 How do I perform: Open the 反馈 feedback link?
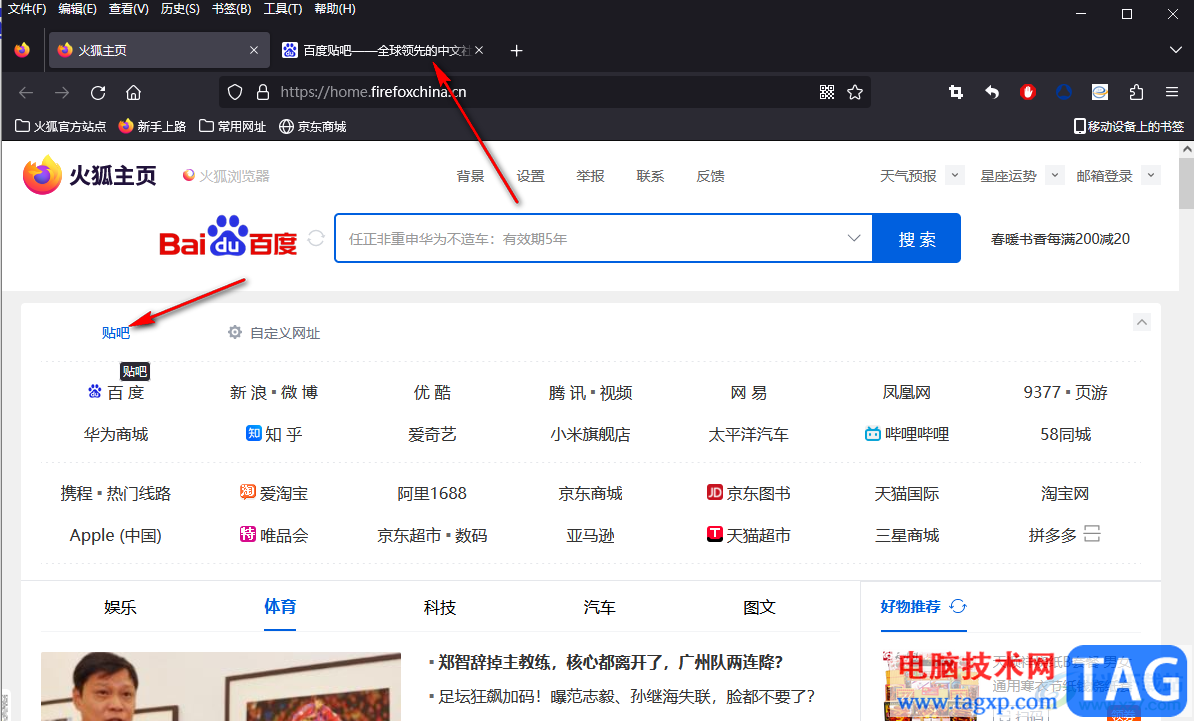pyautogui.click(x=710, y=176)
